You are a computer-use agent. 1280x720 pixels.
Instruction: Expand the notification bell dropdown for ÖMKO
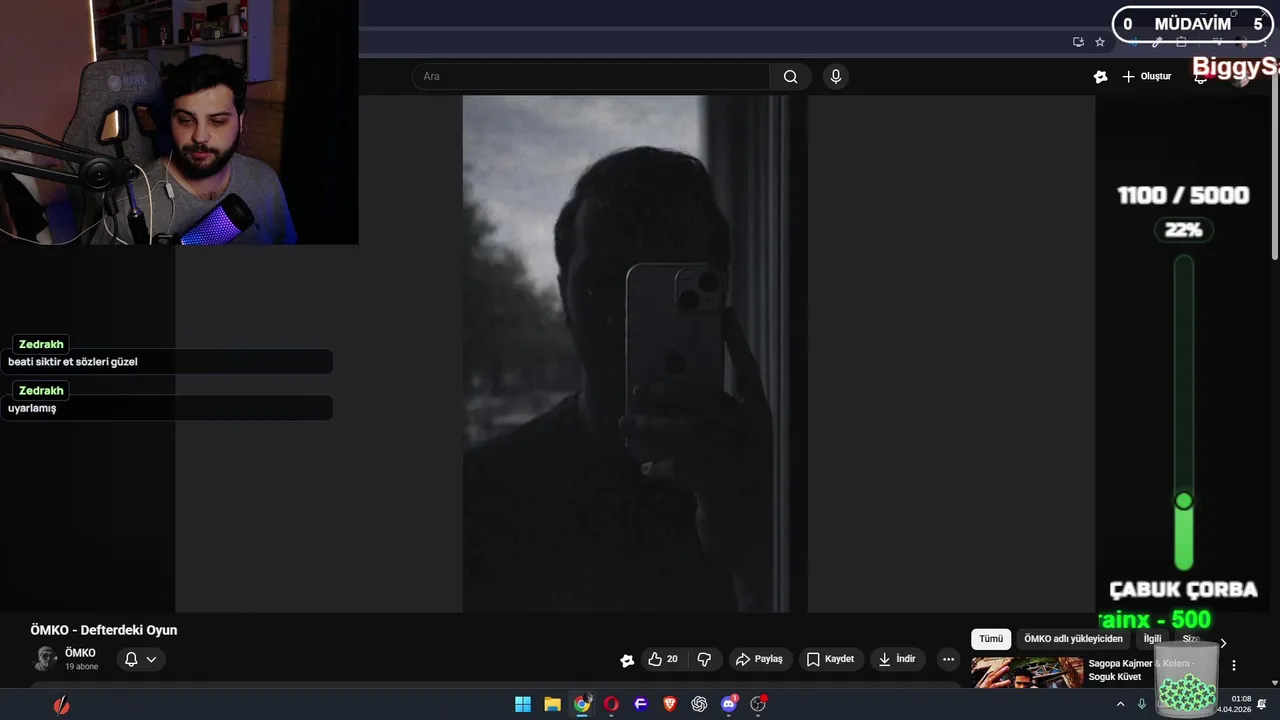pyautogui.click(x=141, y=659)
